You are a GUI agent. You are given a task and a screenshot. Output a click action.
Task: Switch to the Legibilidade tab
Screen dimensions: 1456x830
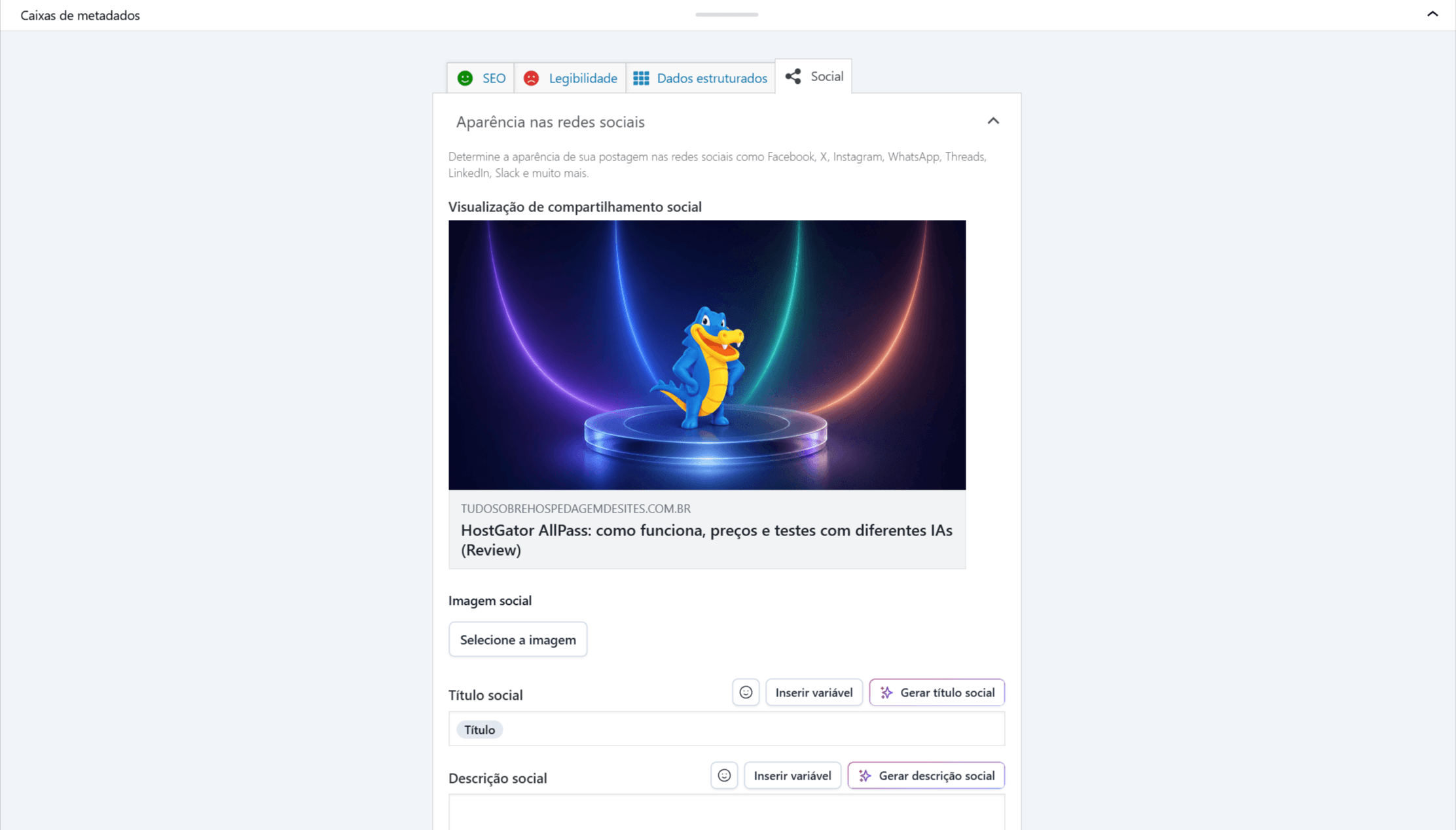click(x=570, y=78)
